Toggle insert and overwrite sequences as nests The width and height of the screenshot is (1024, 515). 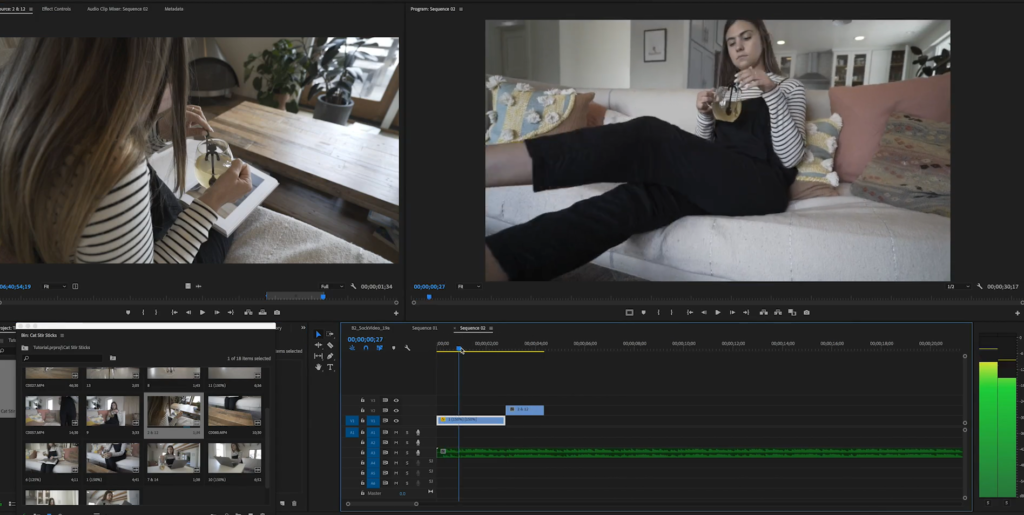[x=352, y=348]
